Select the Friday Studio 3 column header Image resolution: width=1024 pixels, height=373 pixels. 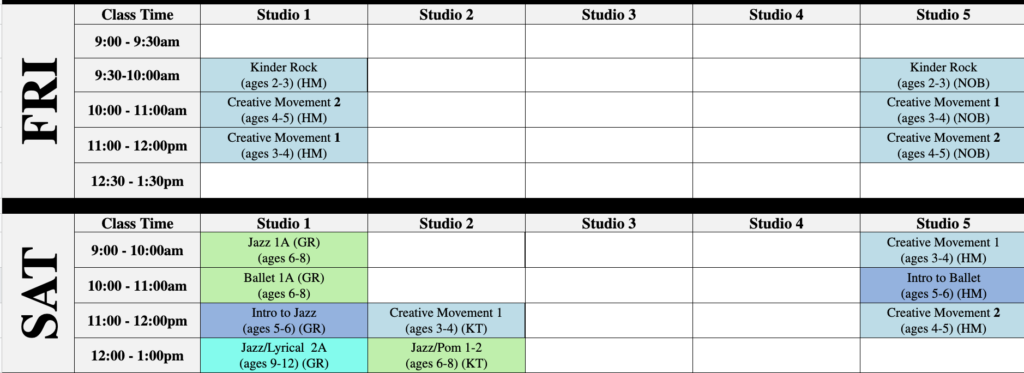(609, 14)
